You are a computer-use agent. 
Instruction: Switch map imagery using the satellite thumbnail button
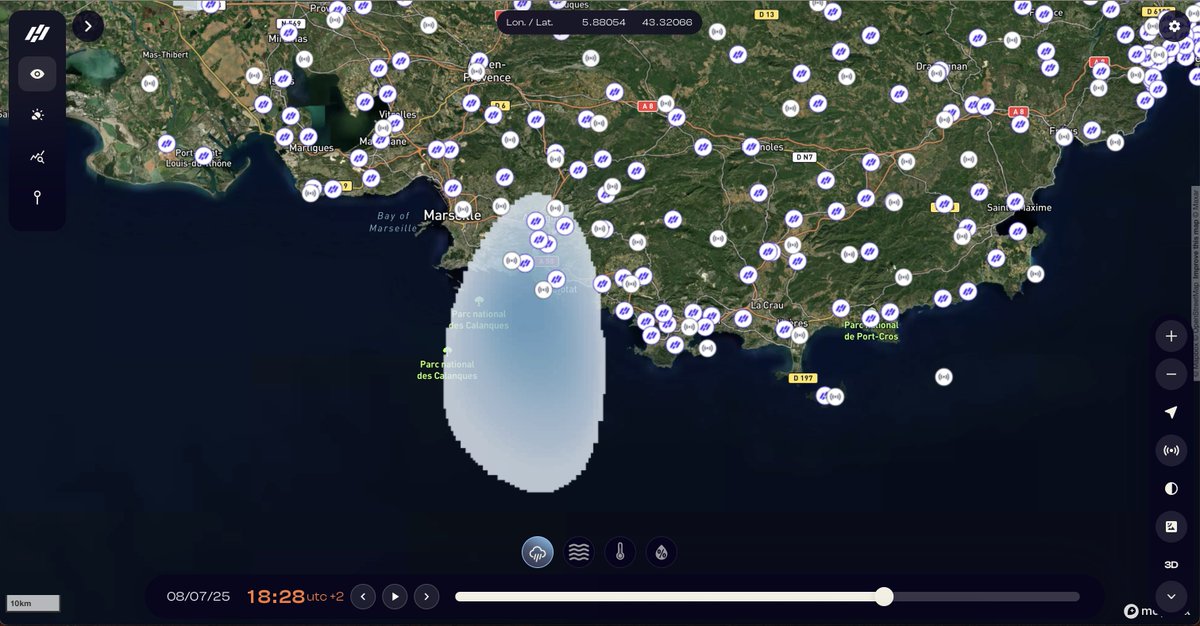(1170, 526)
